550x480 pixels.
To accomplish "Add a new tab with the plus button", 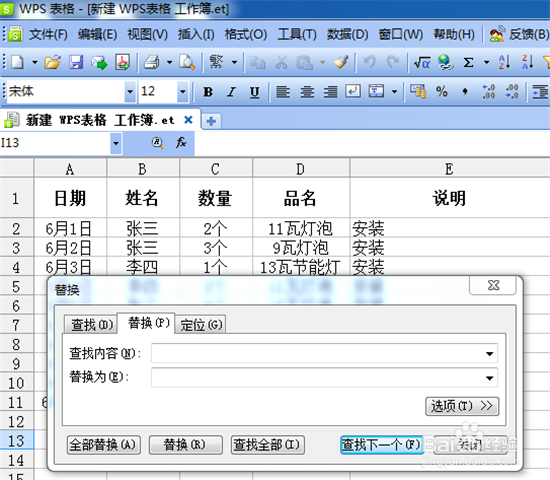I will pyautogui.click(x=211, y=121).
